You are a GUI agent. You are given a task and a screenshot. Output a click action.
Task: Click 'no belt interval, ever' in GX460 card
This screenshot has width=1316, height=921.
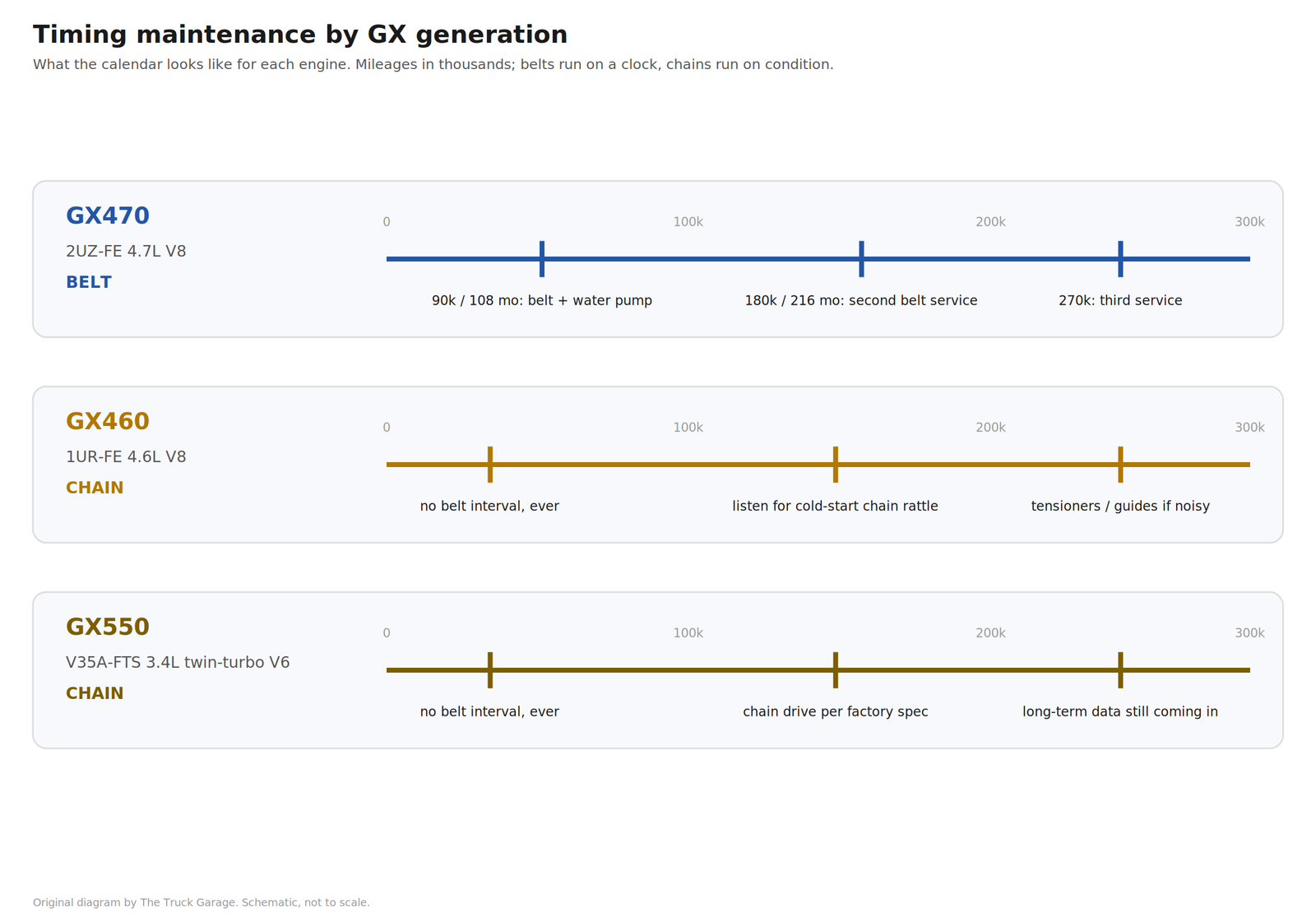(489, 507)
